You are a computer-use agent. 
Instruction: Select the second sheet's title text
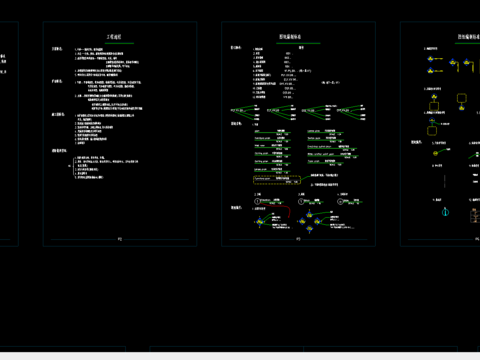tap(114, 37)
